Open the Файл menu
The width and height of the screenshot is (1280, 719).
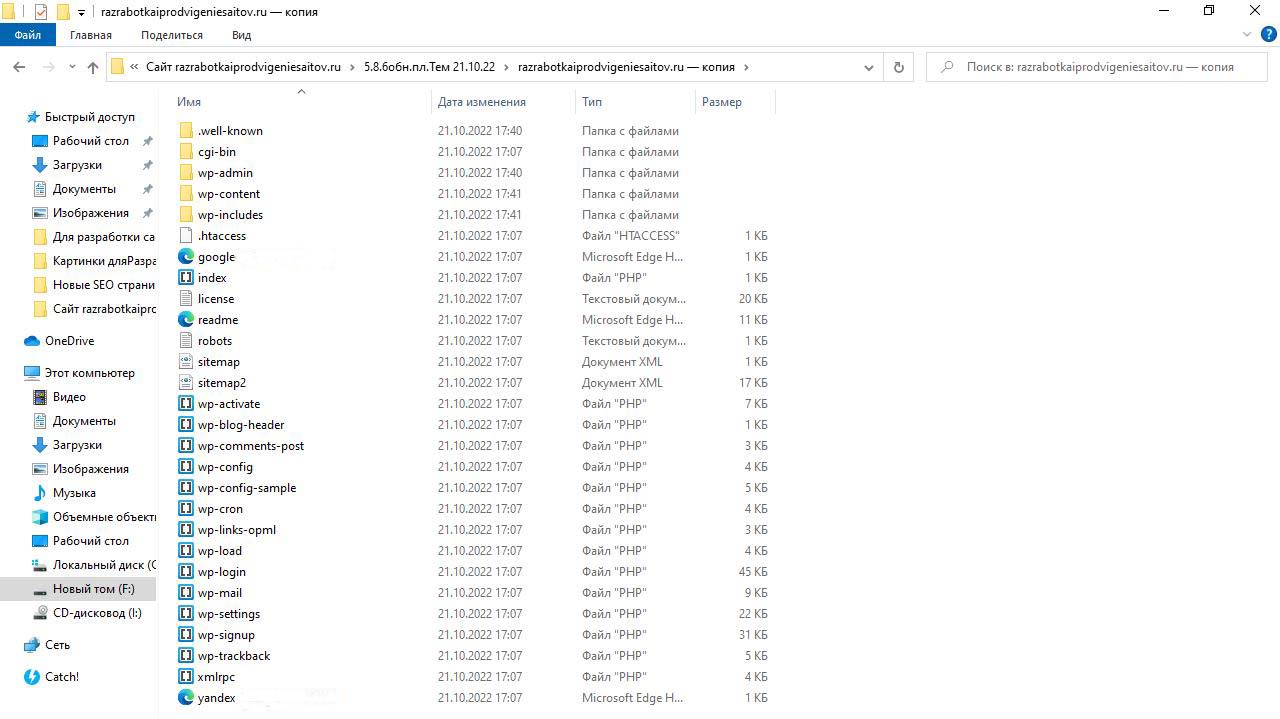(27, 35)
